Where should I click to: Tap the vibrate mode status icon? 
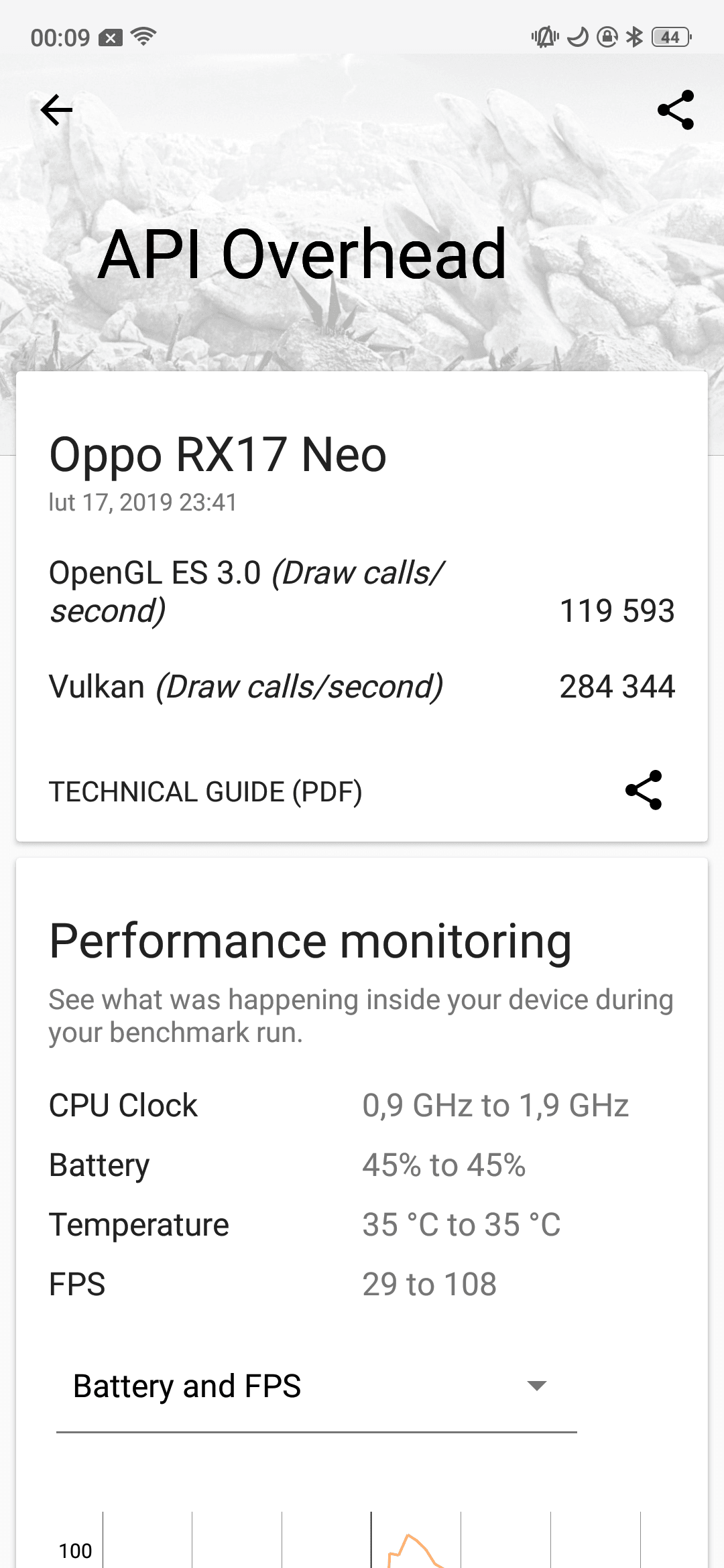click(545, 37)
